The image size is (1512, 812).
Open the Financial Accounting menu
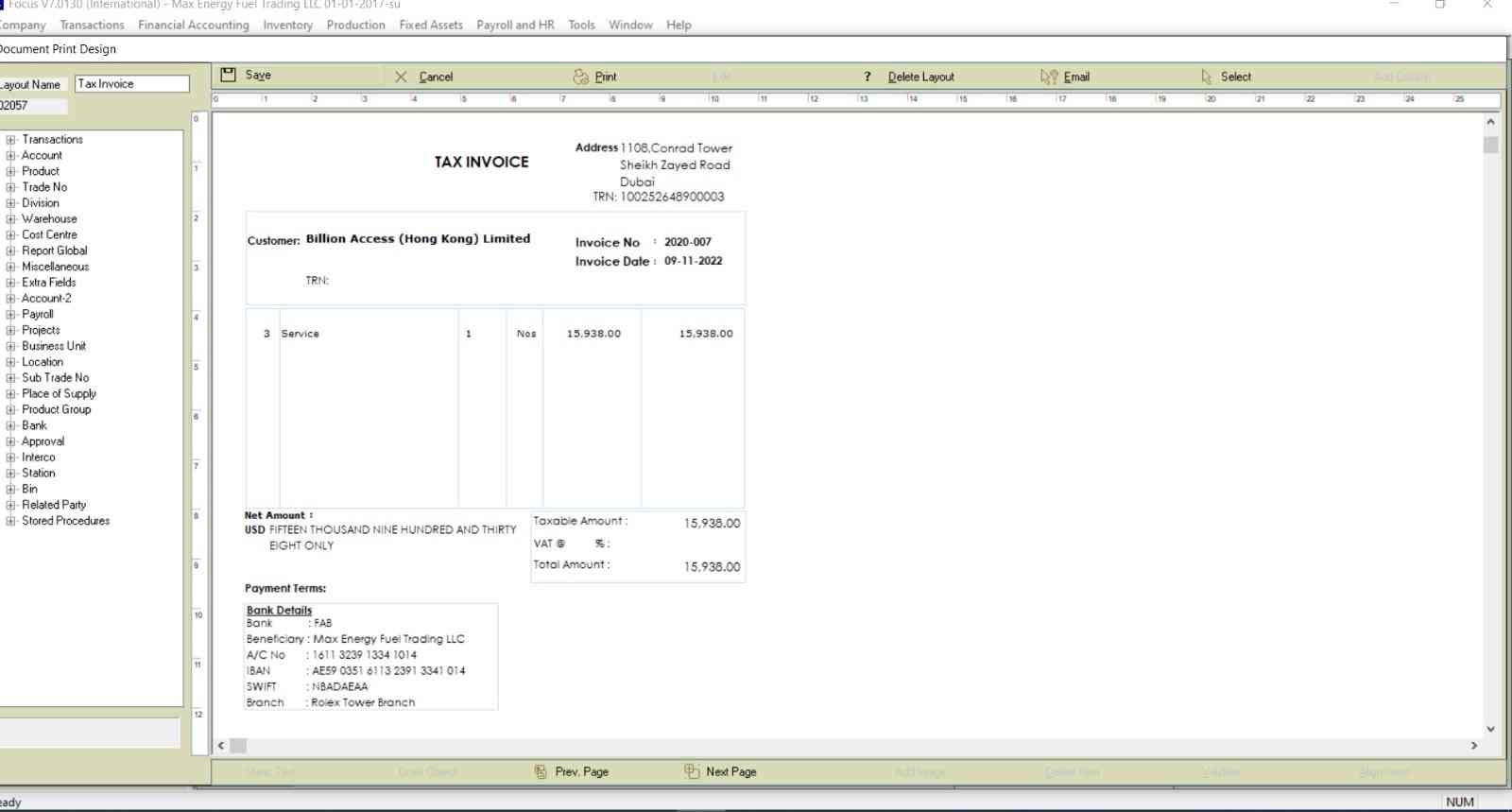point(194,25)
